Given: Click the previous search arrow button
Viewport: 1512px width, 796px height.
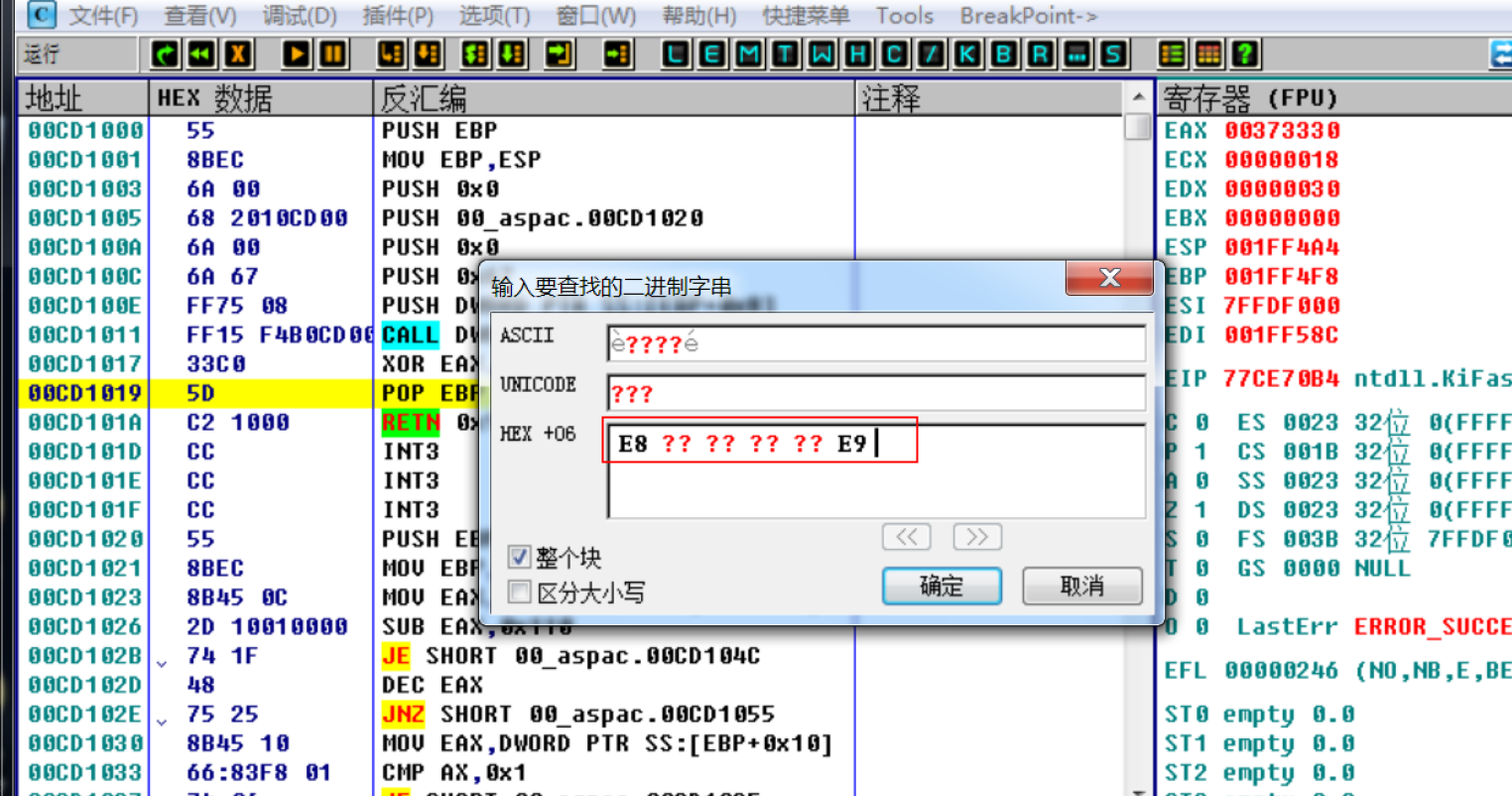Looking at the screenshot, I should click(x=905, y=536).
